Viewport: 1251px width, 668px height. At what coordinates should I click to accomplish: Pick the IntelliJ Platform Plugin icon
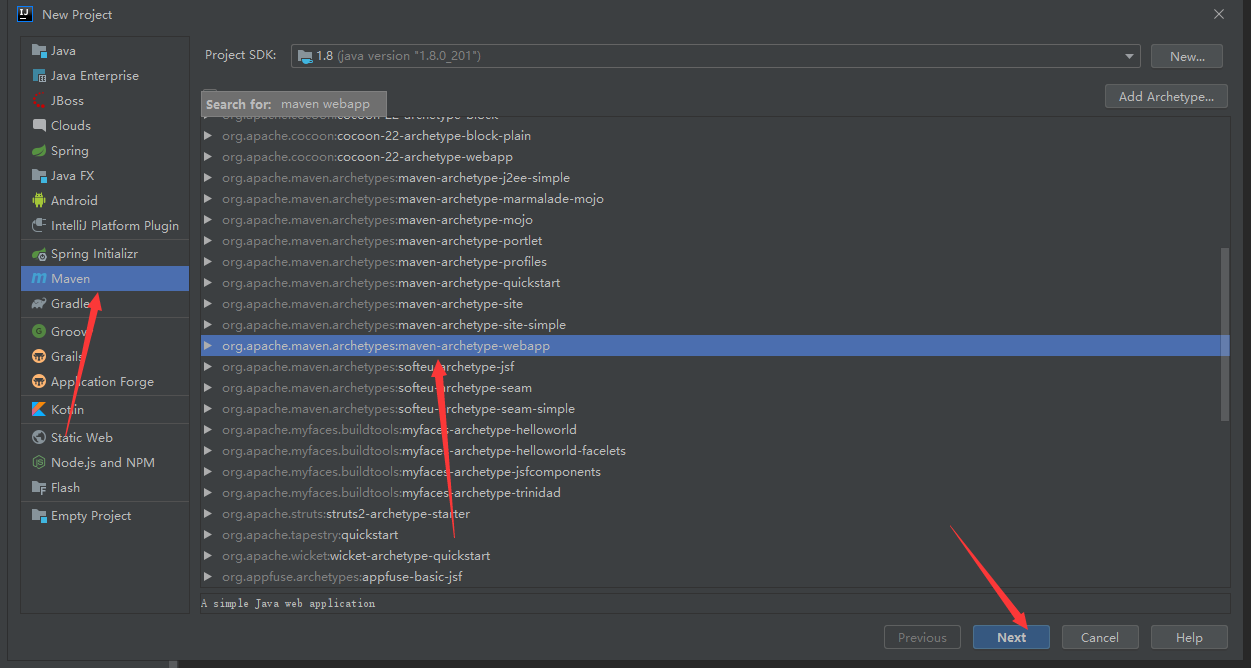coord(39,226)
